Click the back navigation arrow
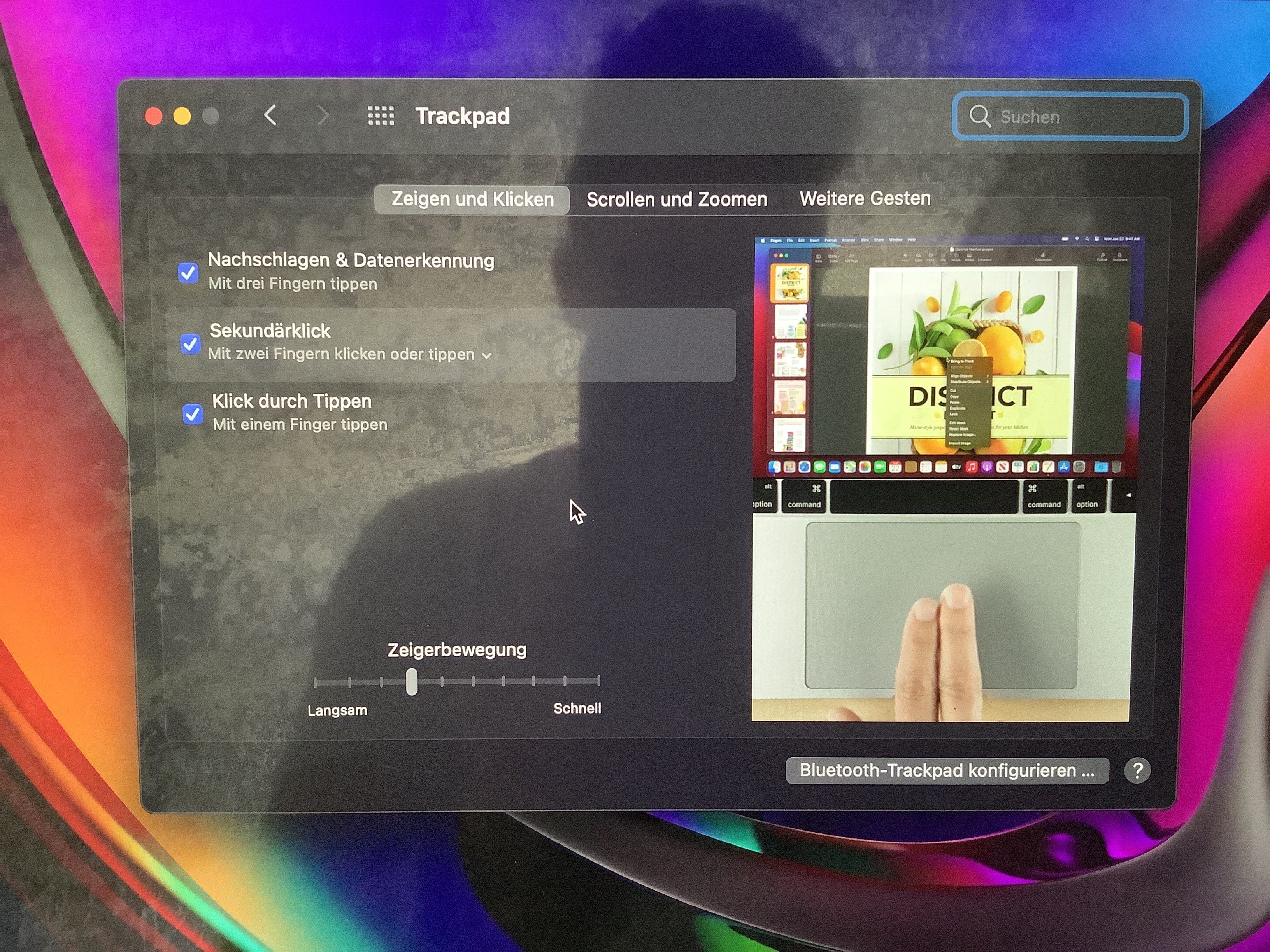 [270, 115]
